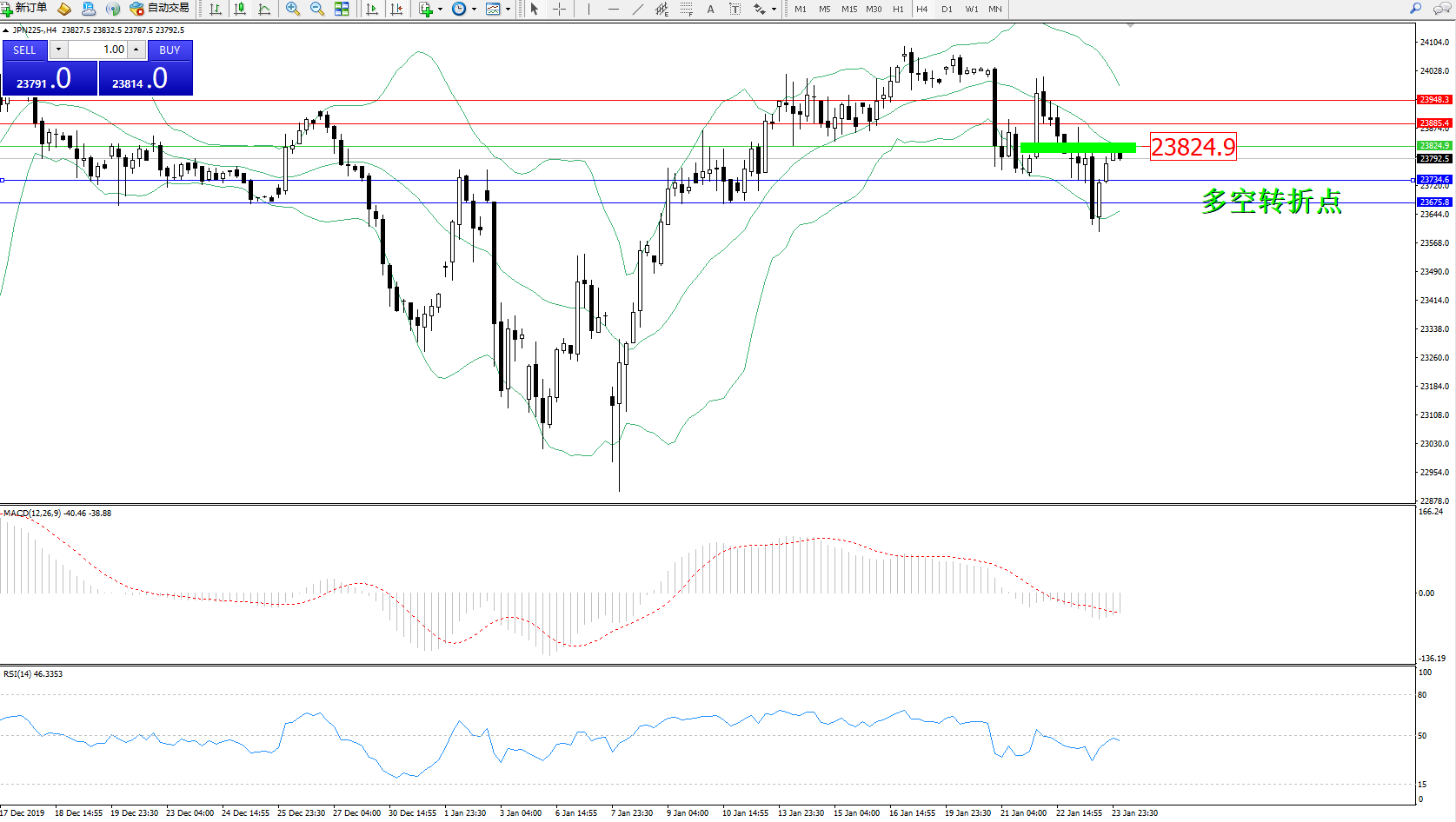This screenshot has width=1456, height=822.
Task: Open search with the magnifier icon
Action: tap(1416, 9)
